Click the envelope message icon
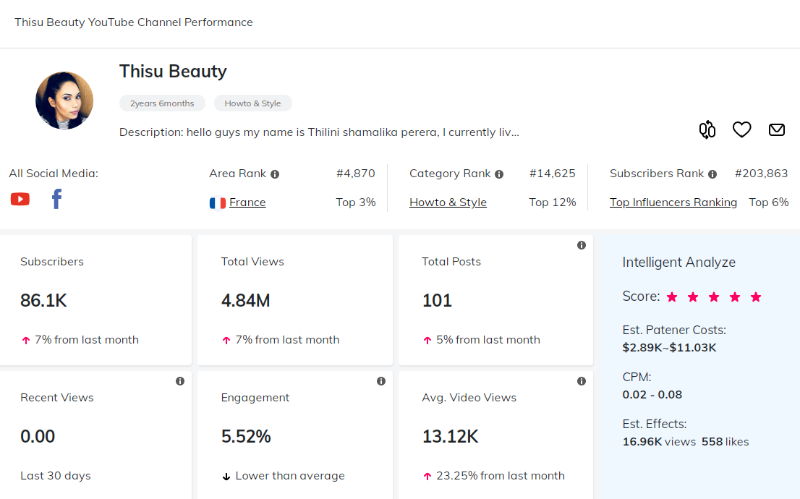The image size is (800, 499). click(776, 130)
